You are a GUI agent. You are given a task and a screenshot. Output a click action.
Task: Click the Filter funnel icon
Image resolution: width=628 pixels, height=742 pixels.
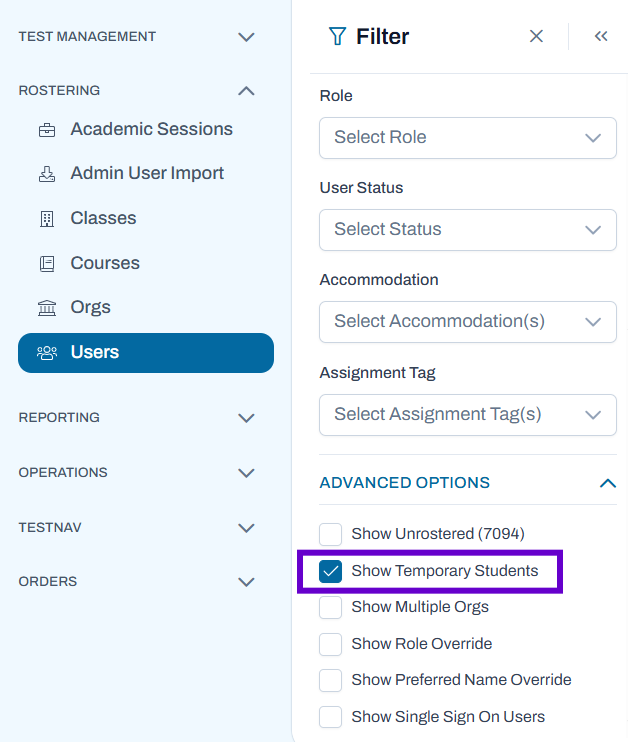(337, 36)
